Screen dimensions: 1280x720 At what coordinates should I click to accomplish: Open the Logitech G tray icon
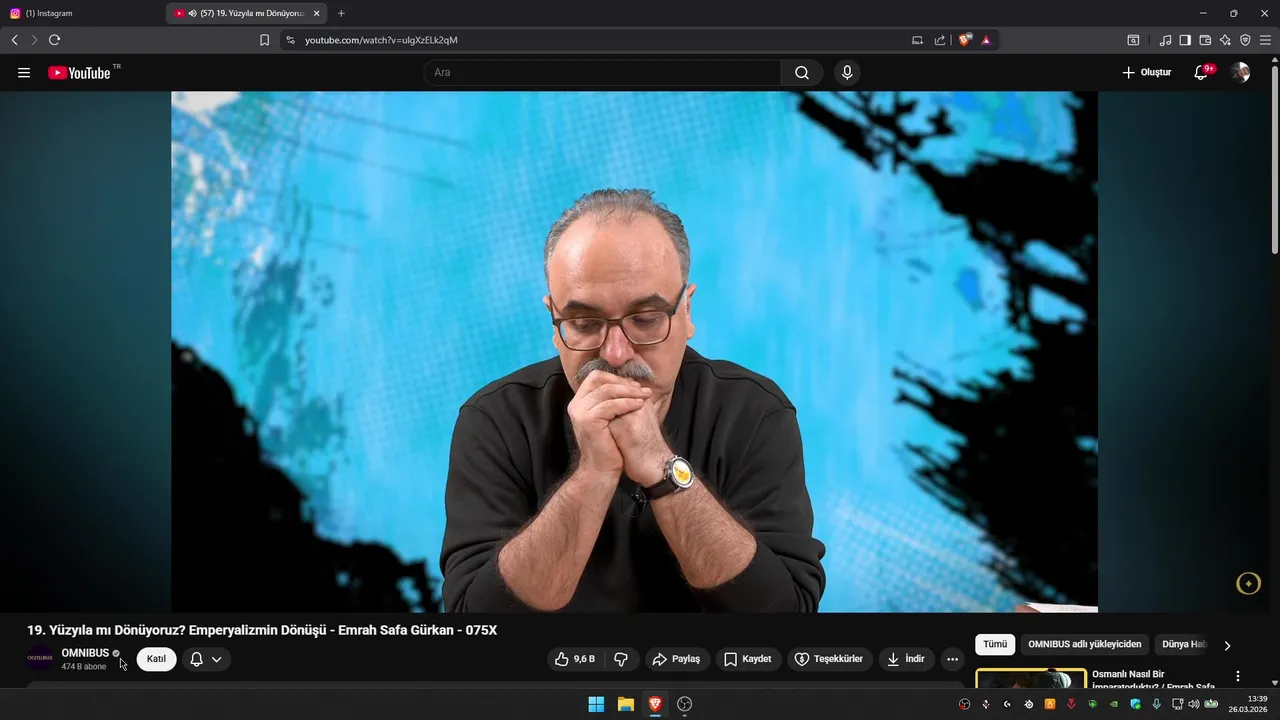click(1007, 704)
